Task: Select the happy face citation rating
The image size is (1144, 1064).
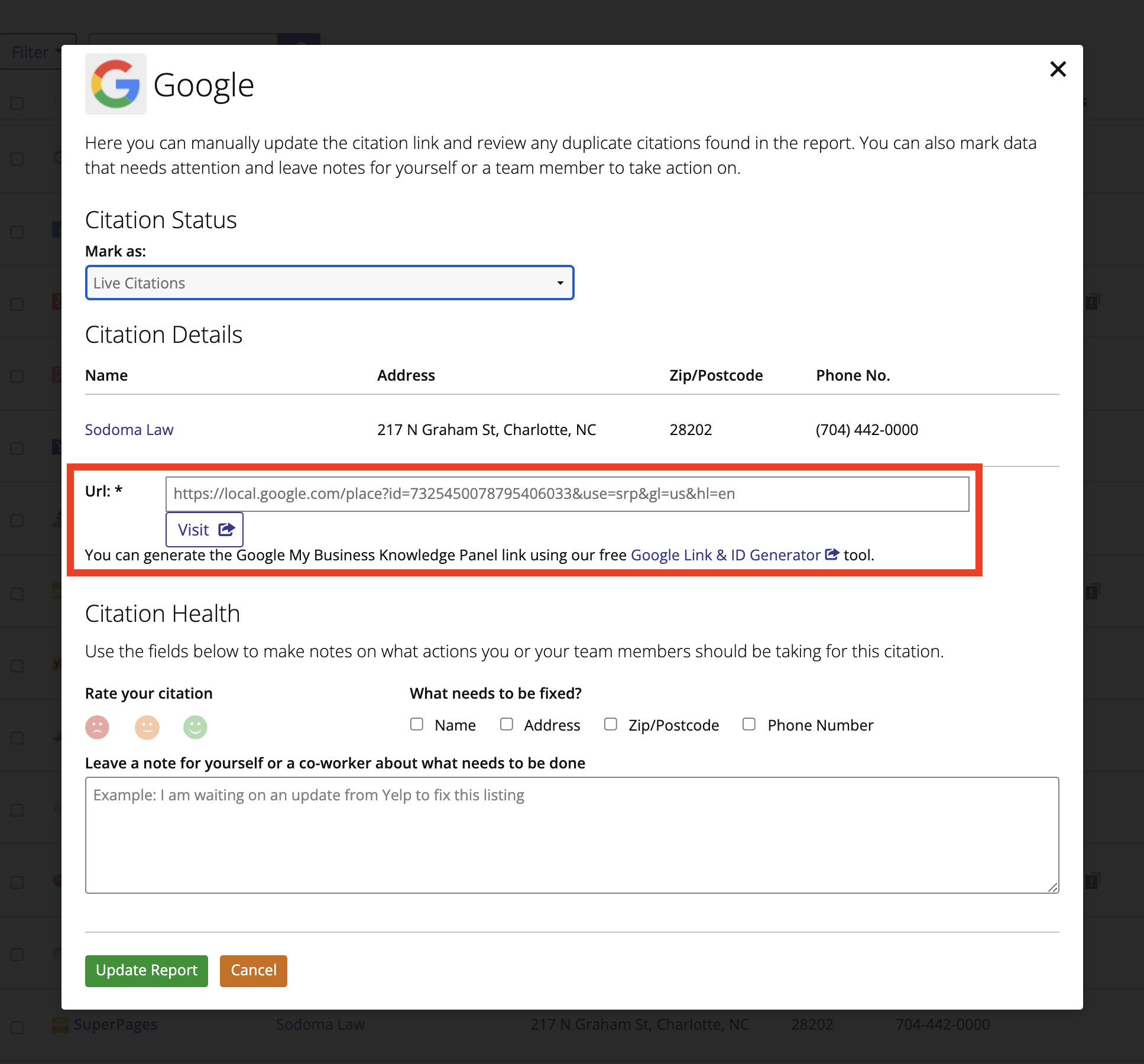Action: [195, 727]
